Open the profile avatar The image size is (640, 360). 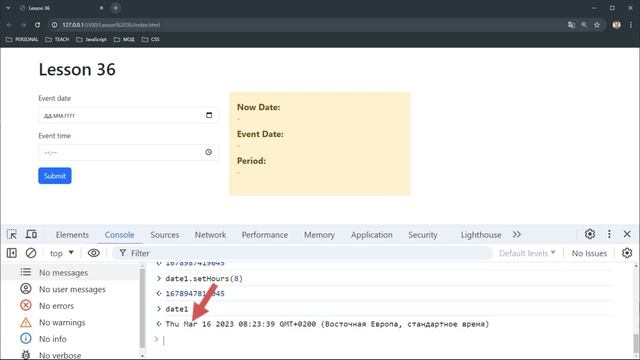(x=616, y=25)
